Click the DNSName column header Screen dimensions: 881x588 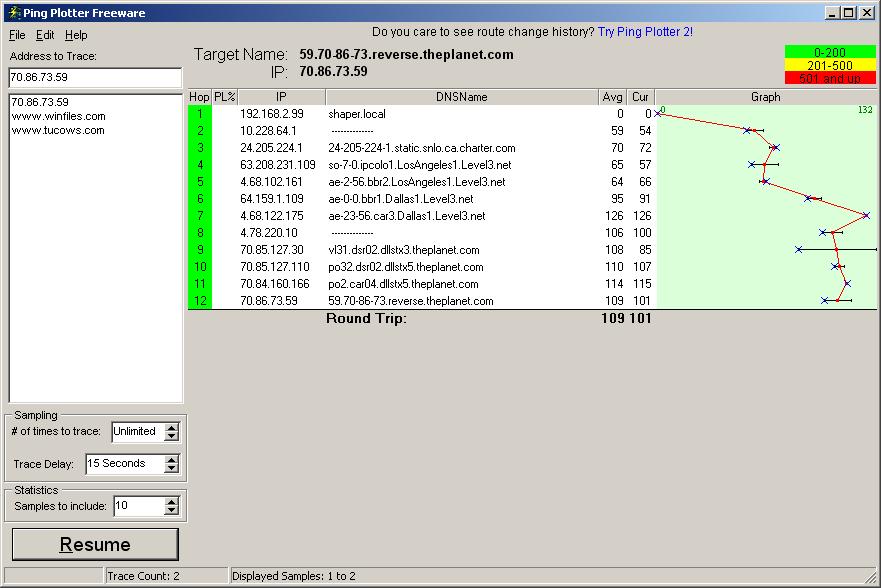461,97
